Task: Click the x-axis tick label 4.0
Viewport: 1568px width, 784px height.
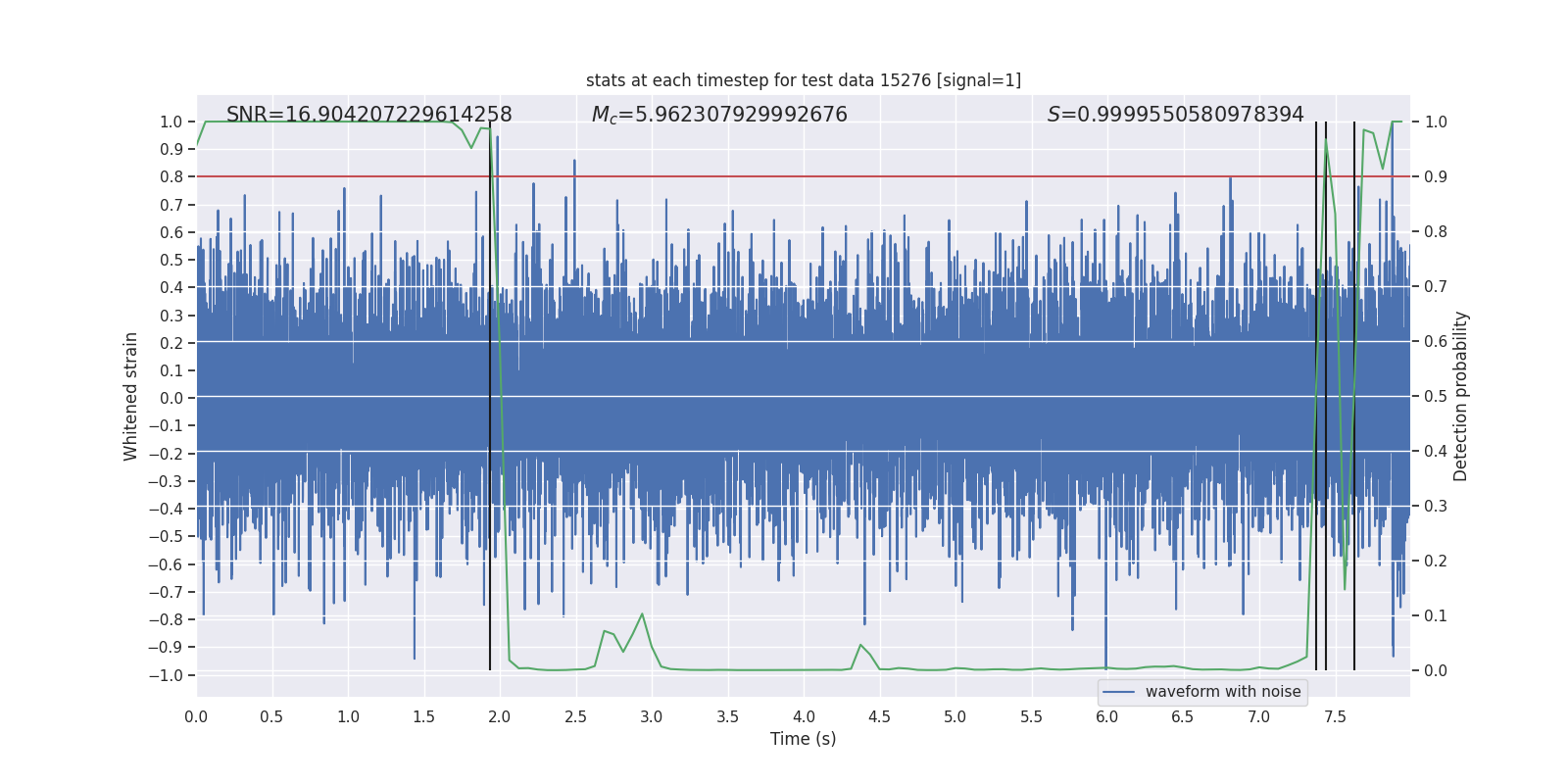Action: (x=804, y=717)
